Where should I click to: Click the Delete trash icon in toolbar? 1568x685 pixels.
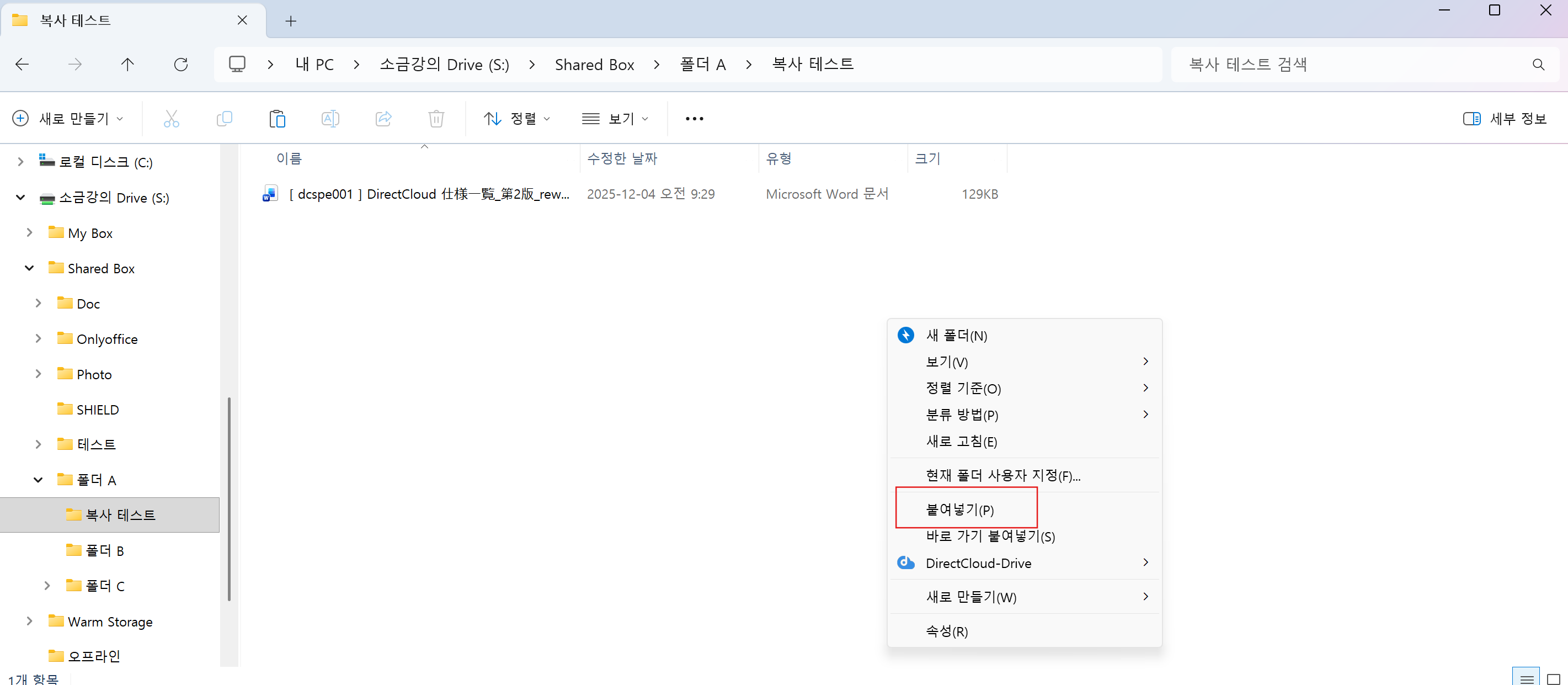[x=436, y=118]
